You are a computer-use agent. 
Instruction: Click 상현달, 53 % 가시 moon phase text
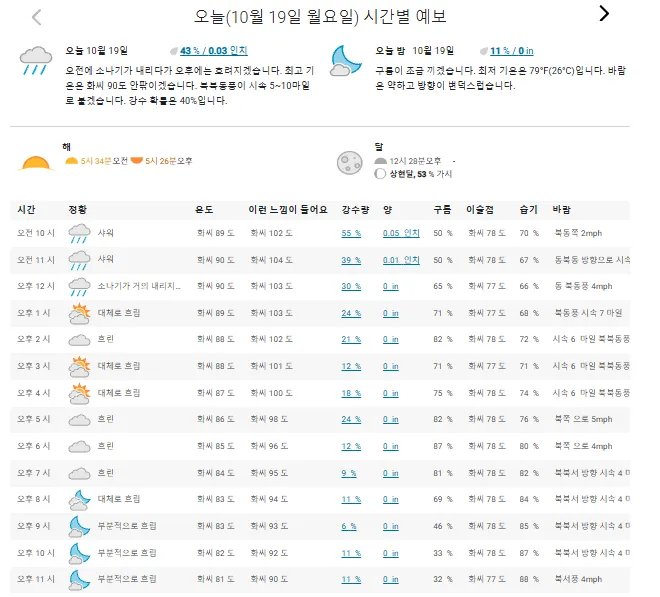coord(421,174)
